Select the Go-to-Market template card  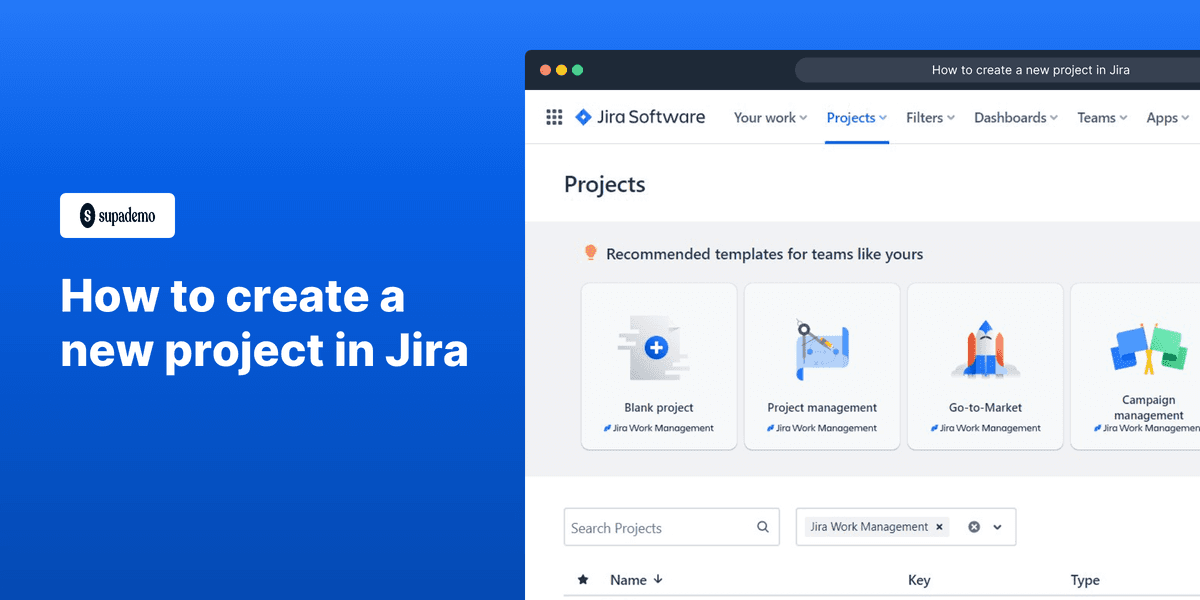pyautogui.click(x=984, y=365)
